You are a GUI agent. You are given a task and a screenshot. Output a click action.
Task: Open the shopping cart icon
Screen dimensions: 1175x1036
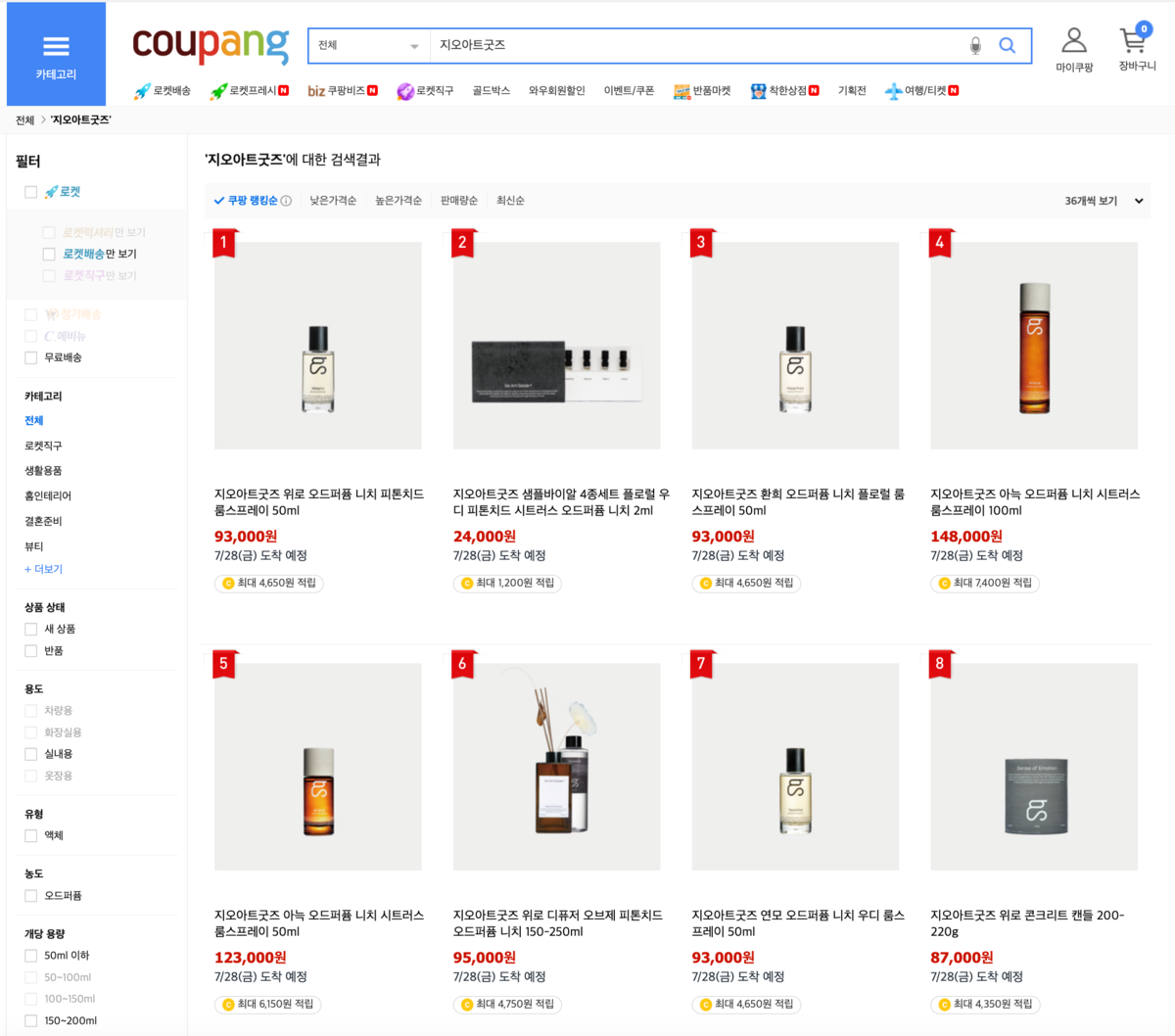pyautogui.click(x=1136, y=49)
